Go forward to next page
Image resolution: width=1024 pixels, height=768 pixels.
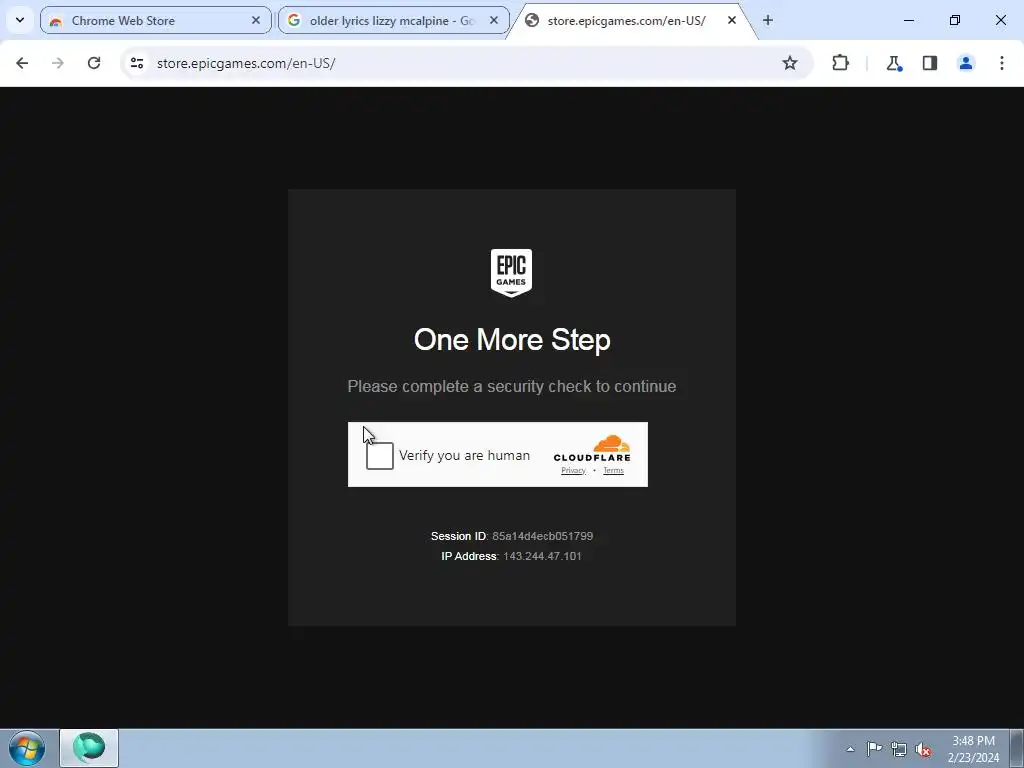(58, 63)
